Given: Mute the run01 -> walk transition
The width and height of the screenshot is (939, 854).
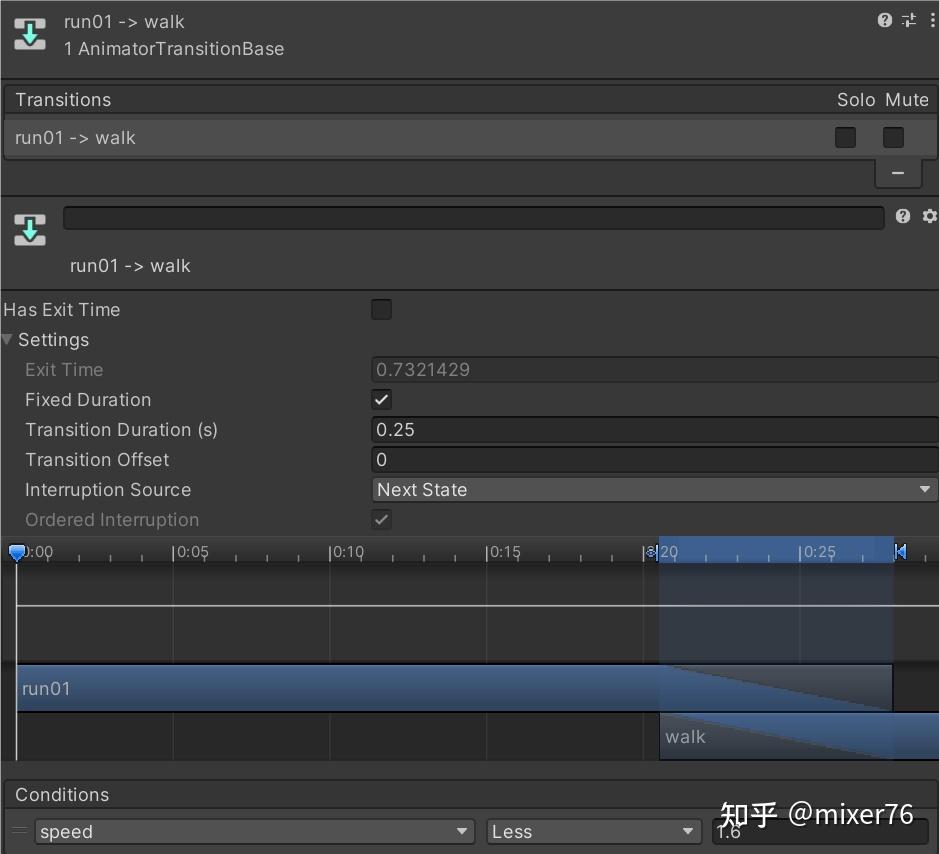Looking at the screenshot, I should (892, 137).
